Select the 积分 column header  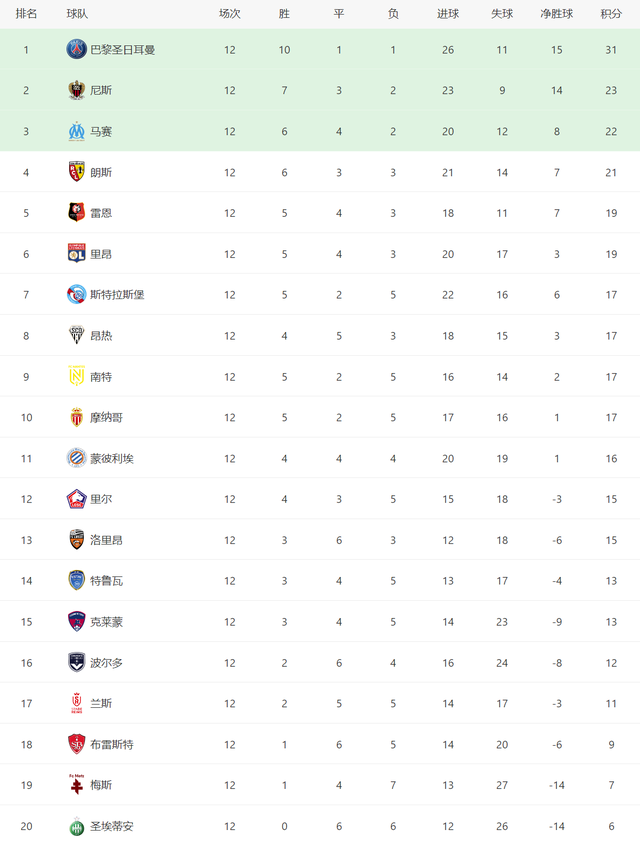[611, 14]
